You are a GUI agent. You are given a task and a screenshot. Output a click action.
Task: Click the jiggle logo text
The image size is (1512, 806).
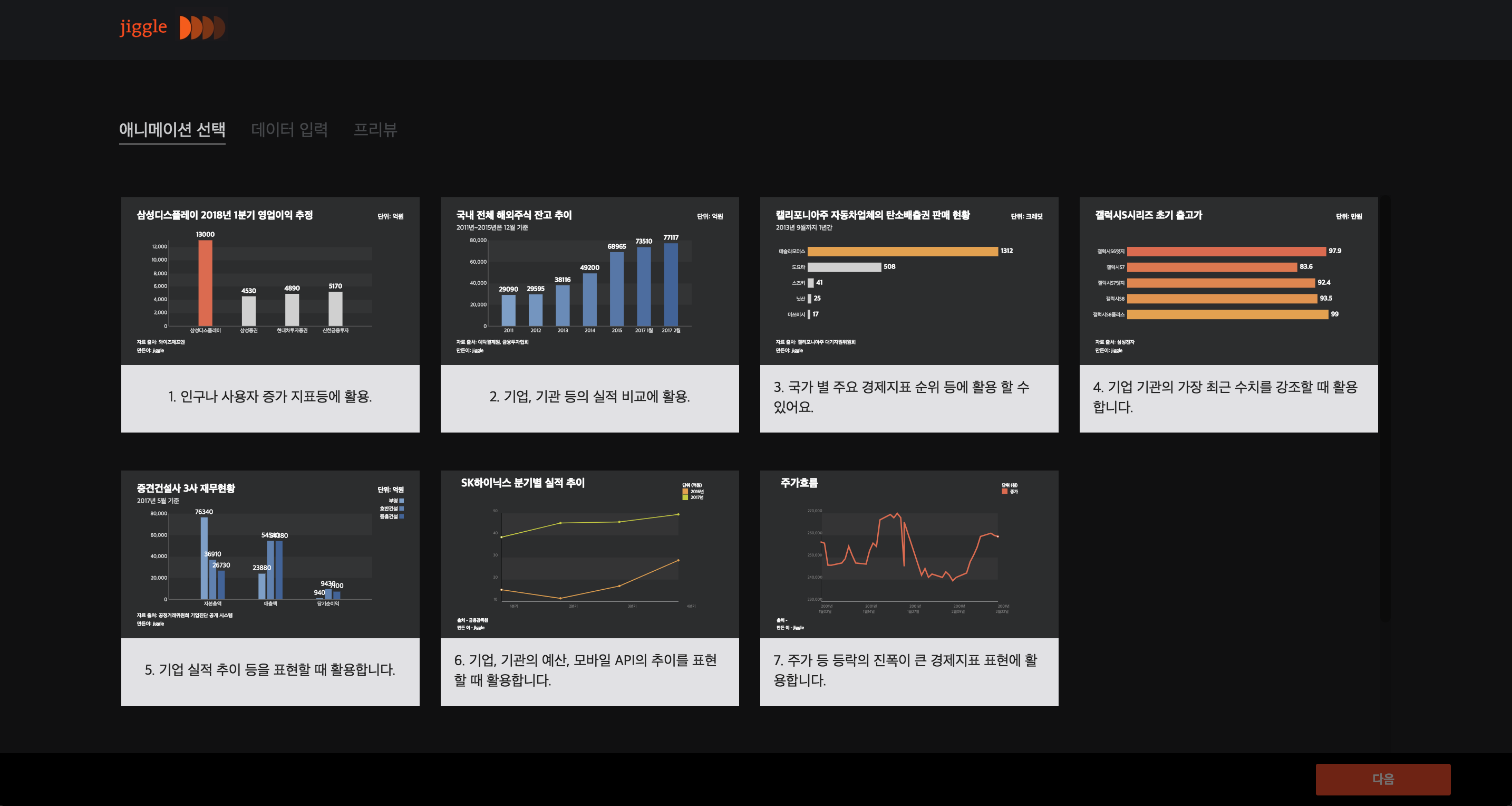(143, 27)
